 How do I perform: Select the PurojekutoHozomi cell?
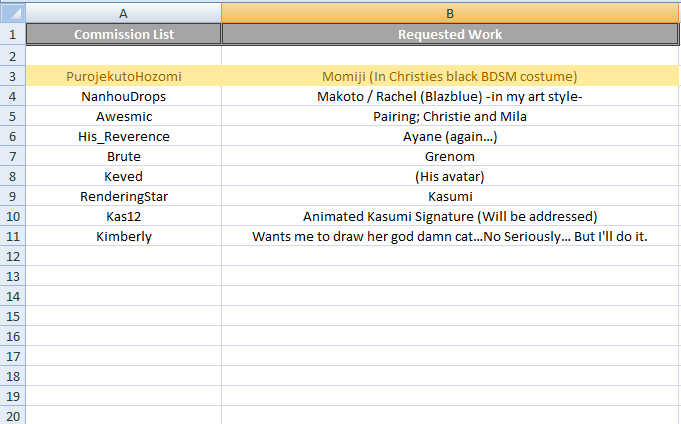click(x=123, y=76)
